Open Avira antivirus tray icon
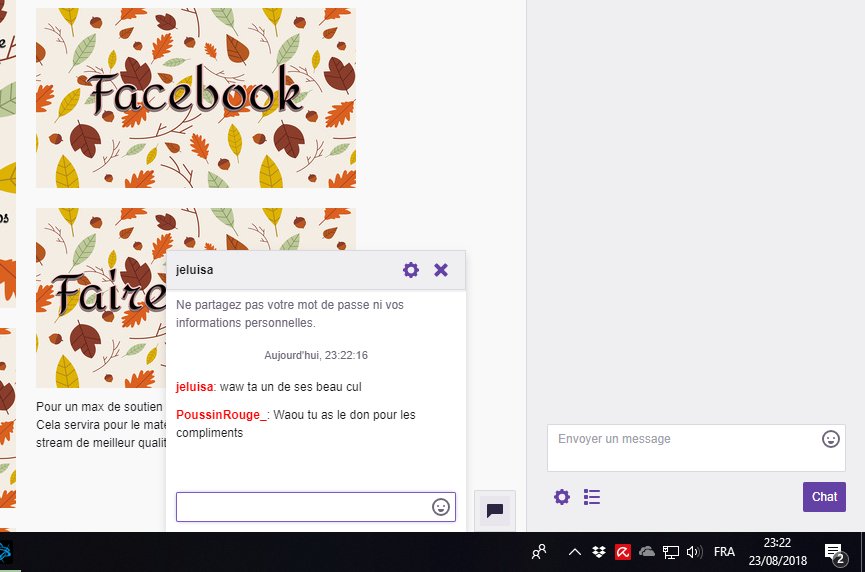Image resolution: width=865 pixels, height=572 pixels. tap(623, 552)
